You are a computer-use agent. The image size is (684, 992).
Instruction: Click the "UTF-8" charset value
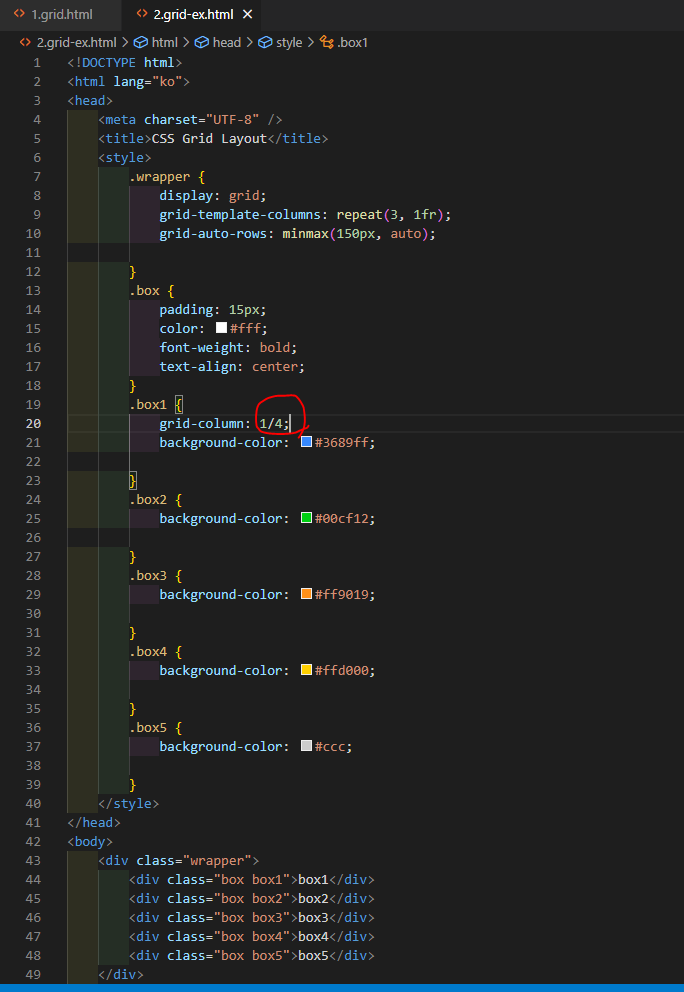click(x=233, y=120)
